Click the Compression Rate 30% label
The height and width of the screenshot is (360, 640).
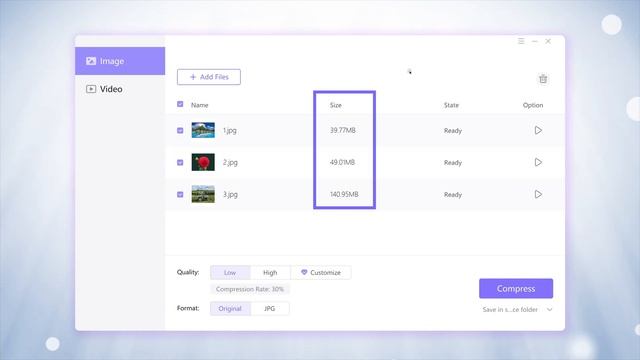tap(250, 289)
